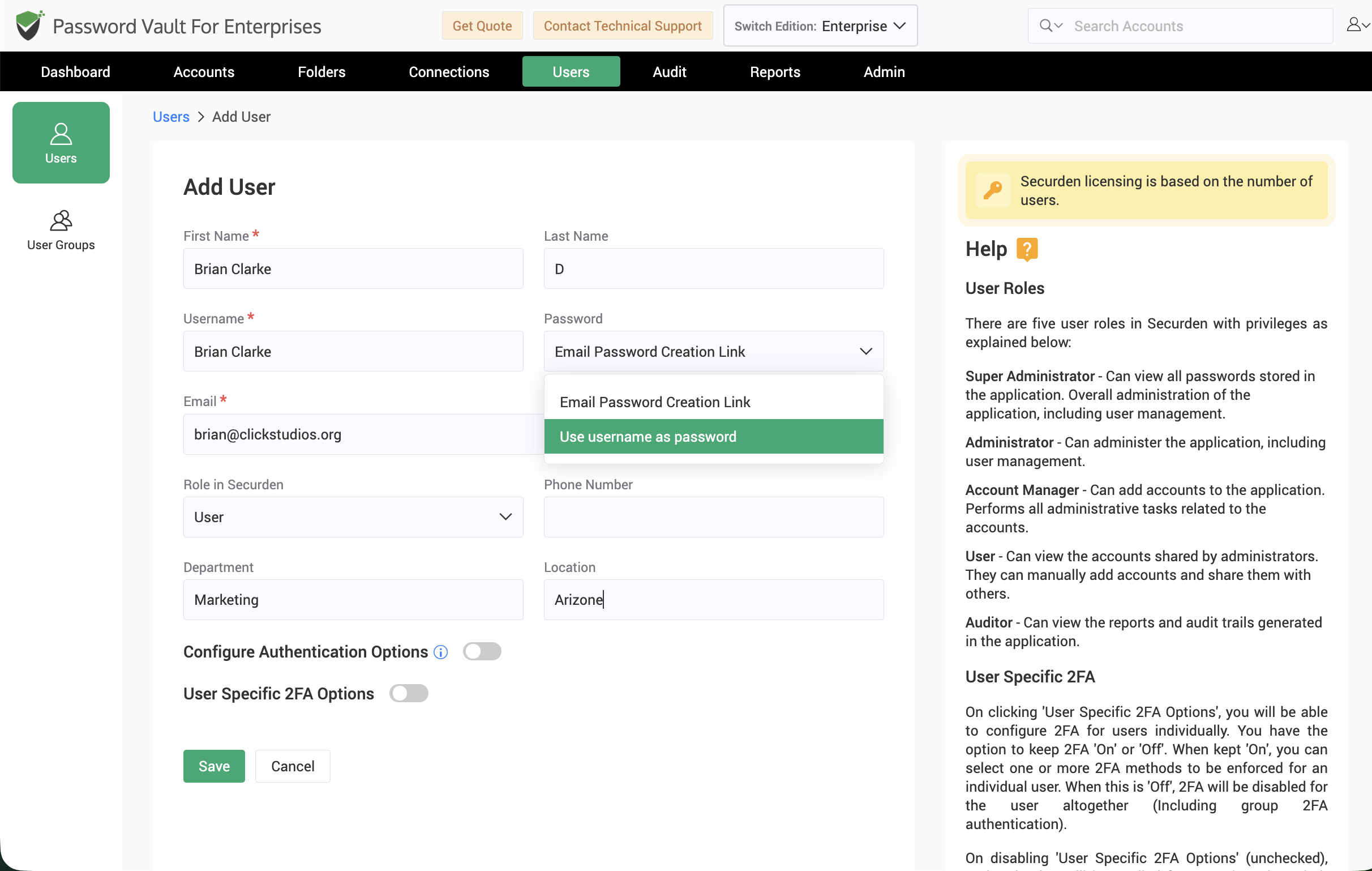The width and height of the screenshot is (1372, 871).
Task: Click the Securden shield logo
Action: [x=29, y=25]
